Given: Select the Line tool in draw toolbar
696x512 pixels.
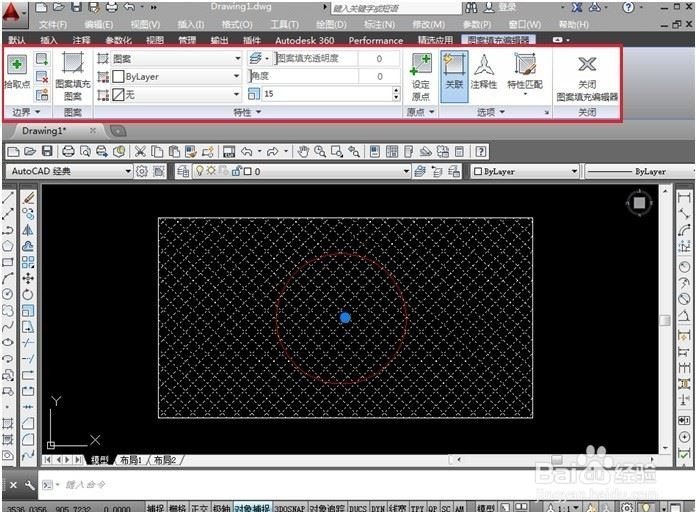Looking at the screenshot, I should tap(8, 198).
